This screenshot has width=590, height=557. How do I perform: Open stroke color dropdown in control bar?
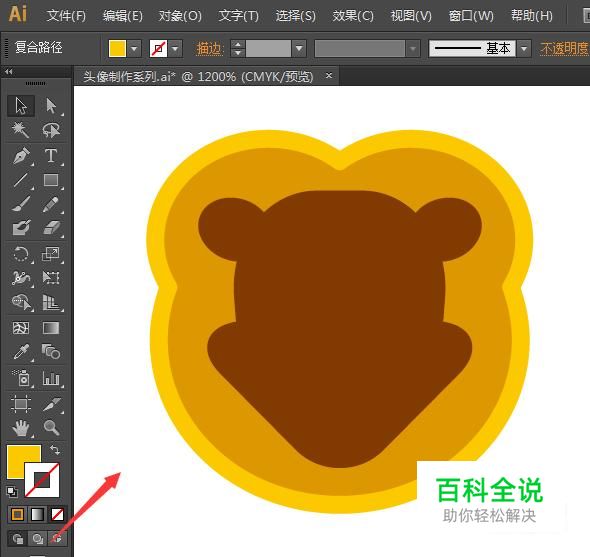[x=175, y=49]
